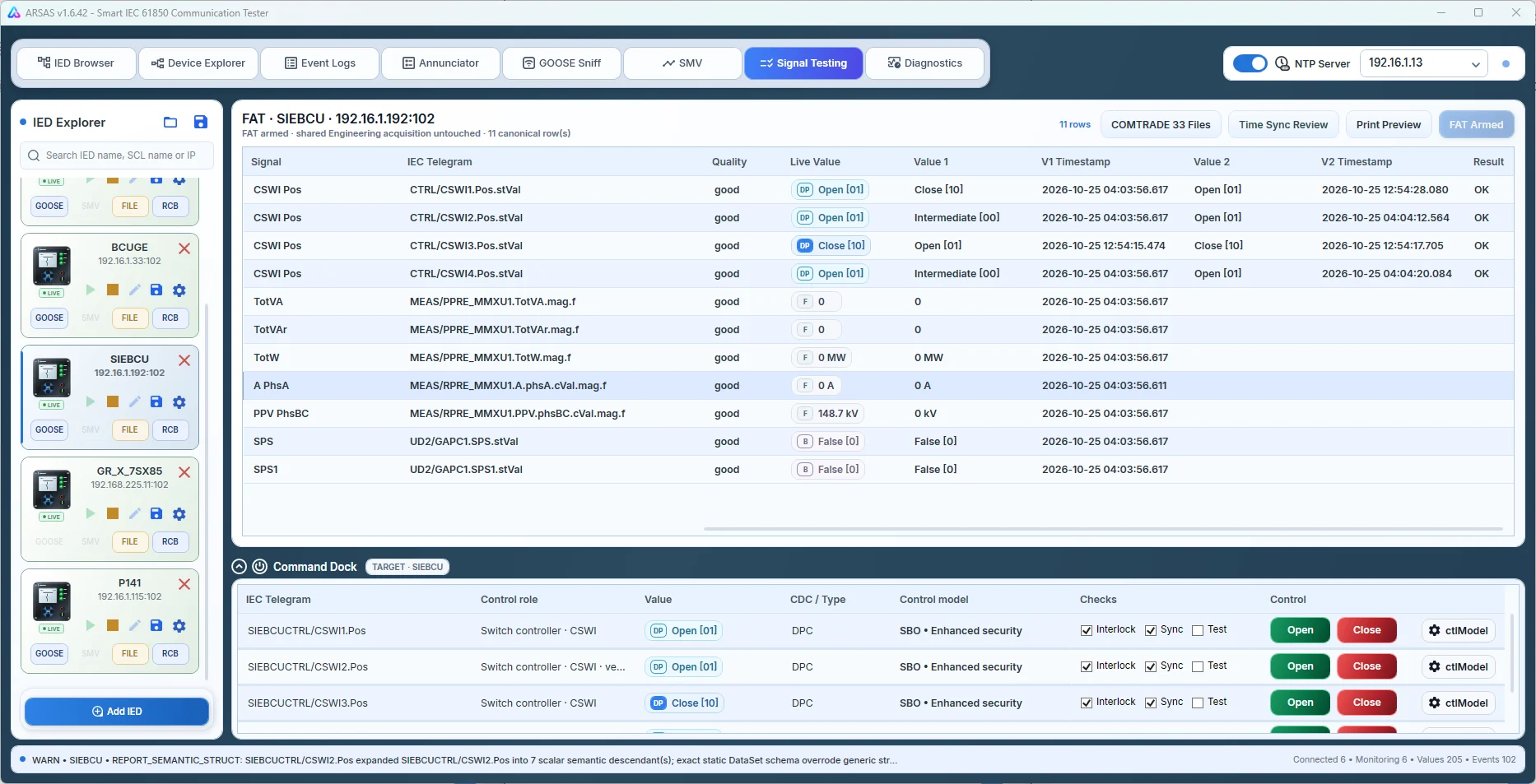Remove SIEBCU device with red X
The image size is (1536, 784).
184,360
